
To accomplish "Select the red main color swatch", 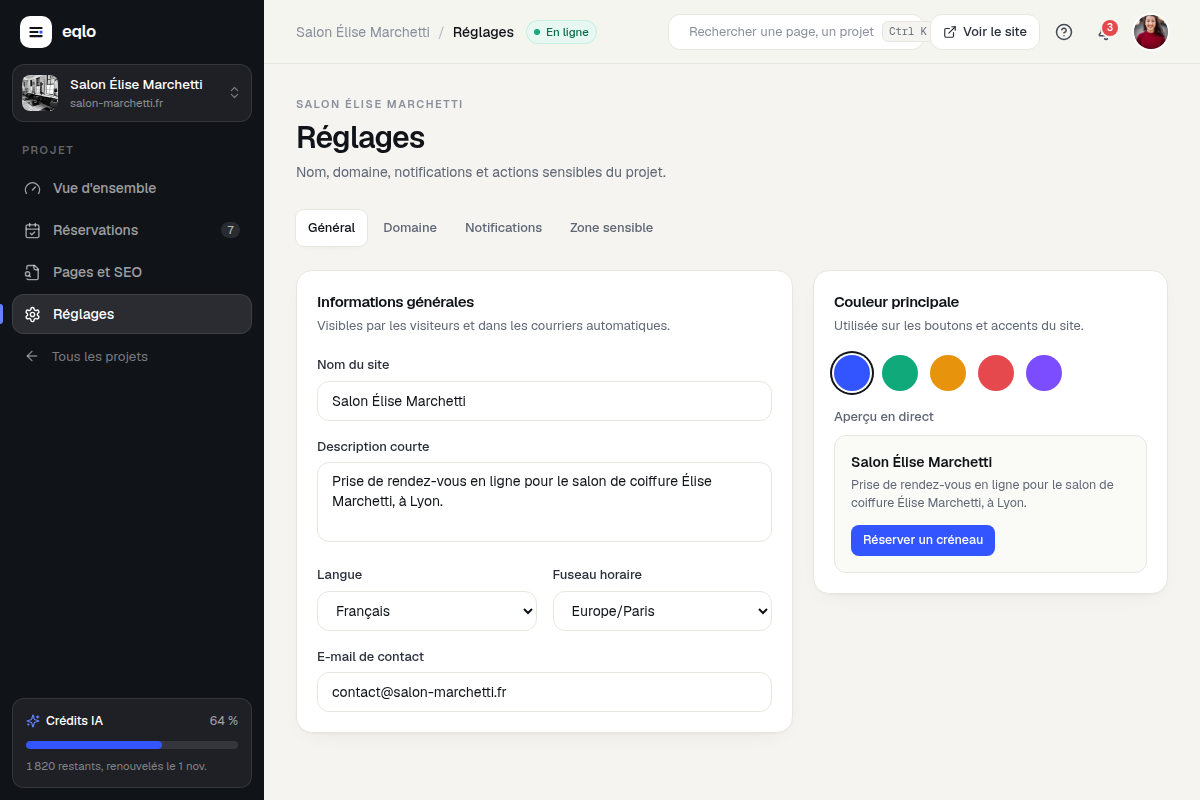I will [x=996, y=373].
